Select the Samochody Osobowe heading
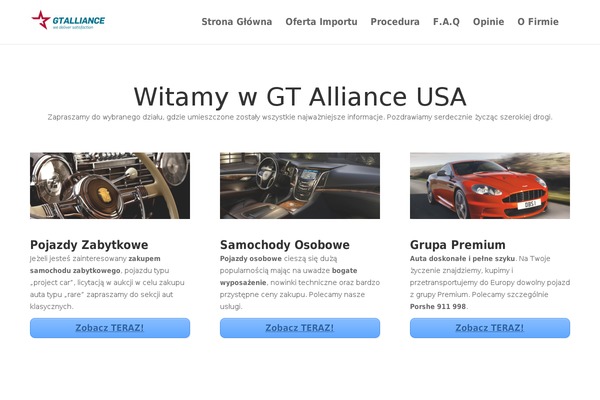The image size is (600, 400). pos(285,245)
